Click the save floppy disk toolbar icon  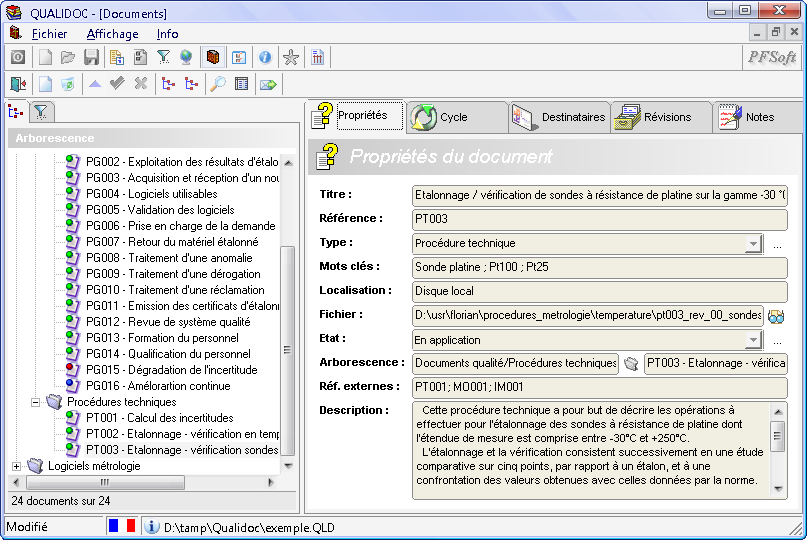(x=91, y=58)
